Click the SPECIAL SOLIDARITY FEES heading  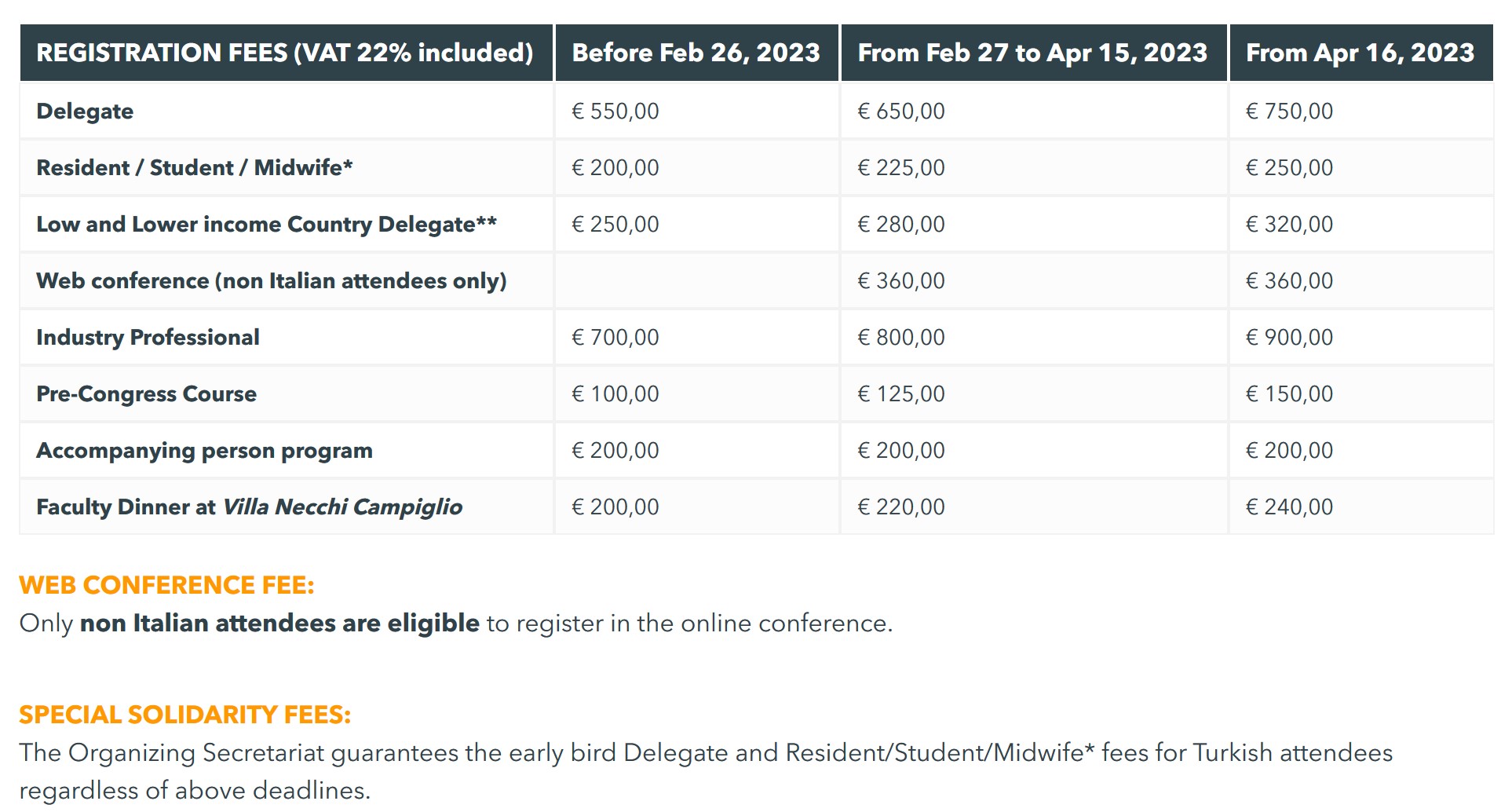(185, 715)
